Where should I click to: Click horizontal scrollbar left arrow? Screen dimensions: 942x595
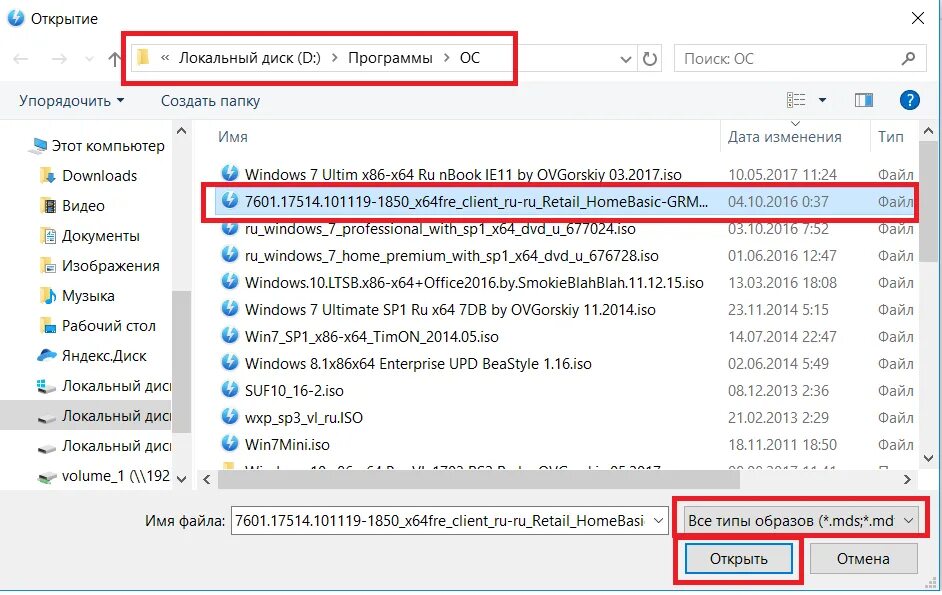[207, 479]
